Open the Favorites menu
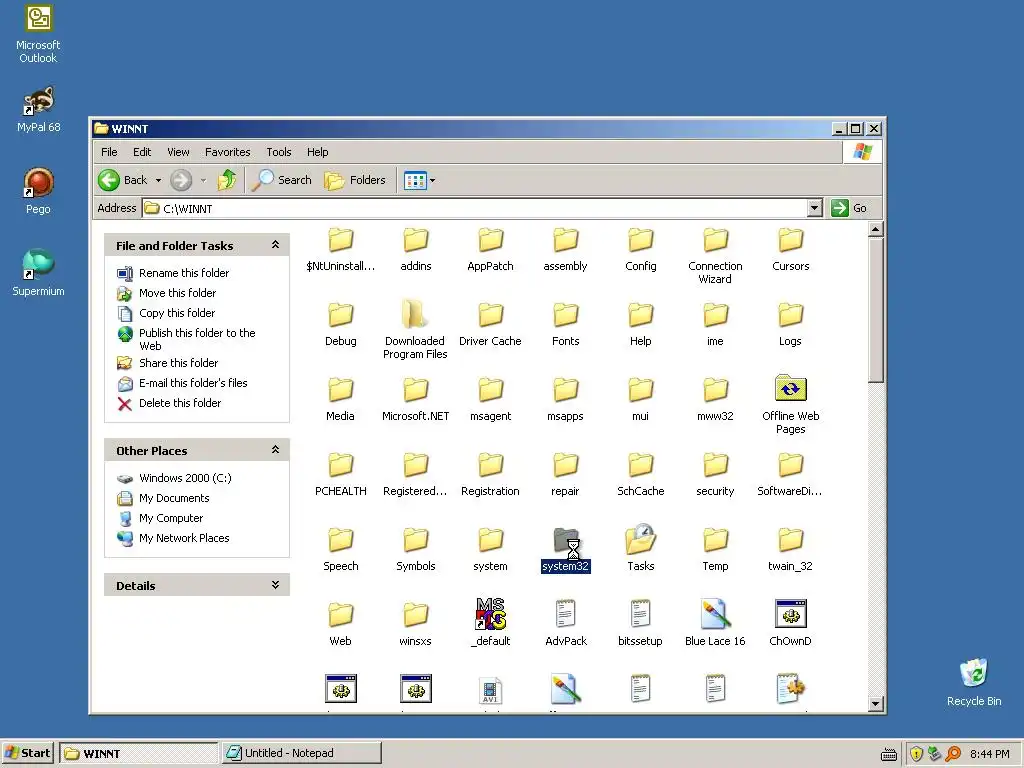The image size is (1024, 768). pos(227,152)
